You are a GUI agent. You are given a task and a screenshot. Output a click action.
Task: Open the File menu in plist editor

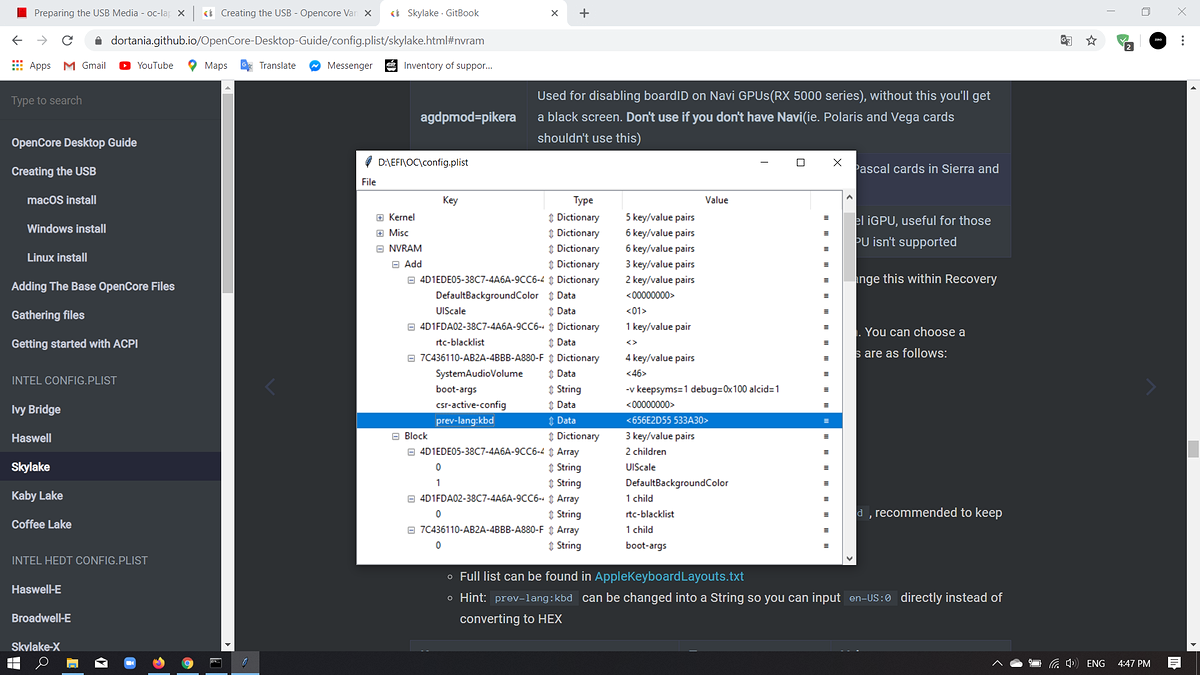368,182
